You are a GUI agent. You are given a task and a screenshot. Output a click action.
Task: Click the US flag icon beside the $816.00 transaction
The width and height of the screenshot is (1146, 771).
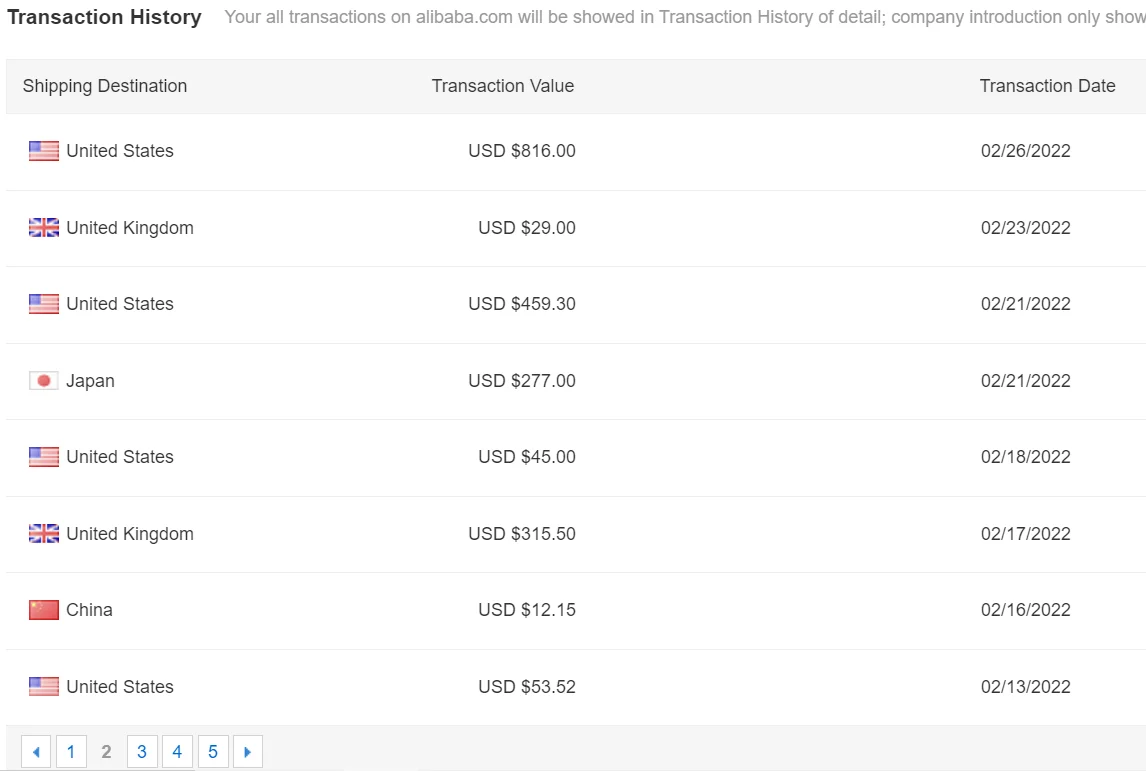click(44, 151)
